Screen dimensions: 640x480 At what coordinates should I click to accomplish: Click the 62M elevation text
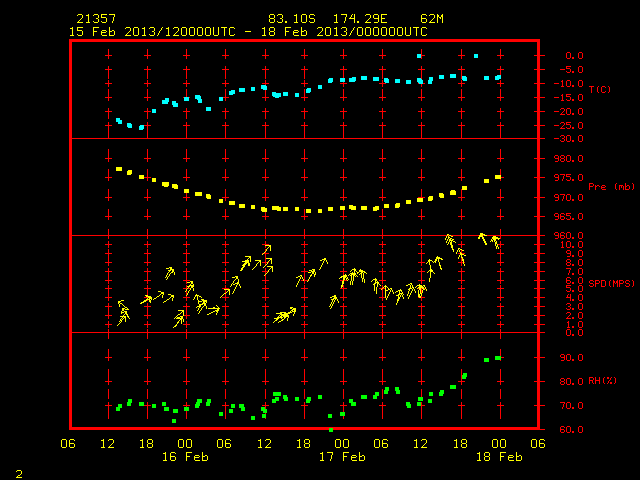pyautogui.click(x=432, y=19)
